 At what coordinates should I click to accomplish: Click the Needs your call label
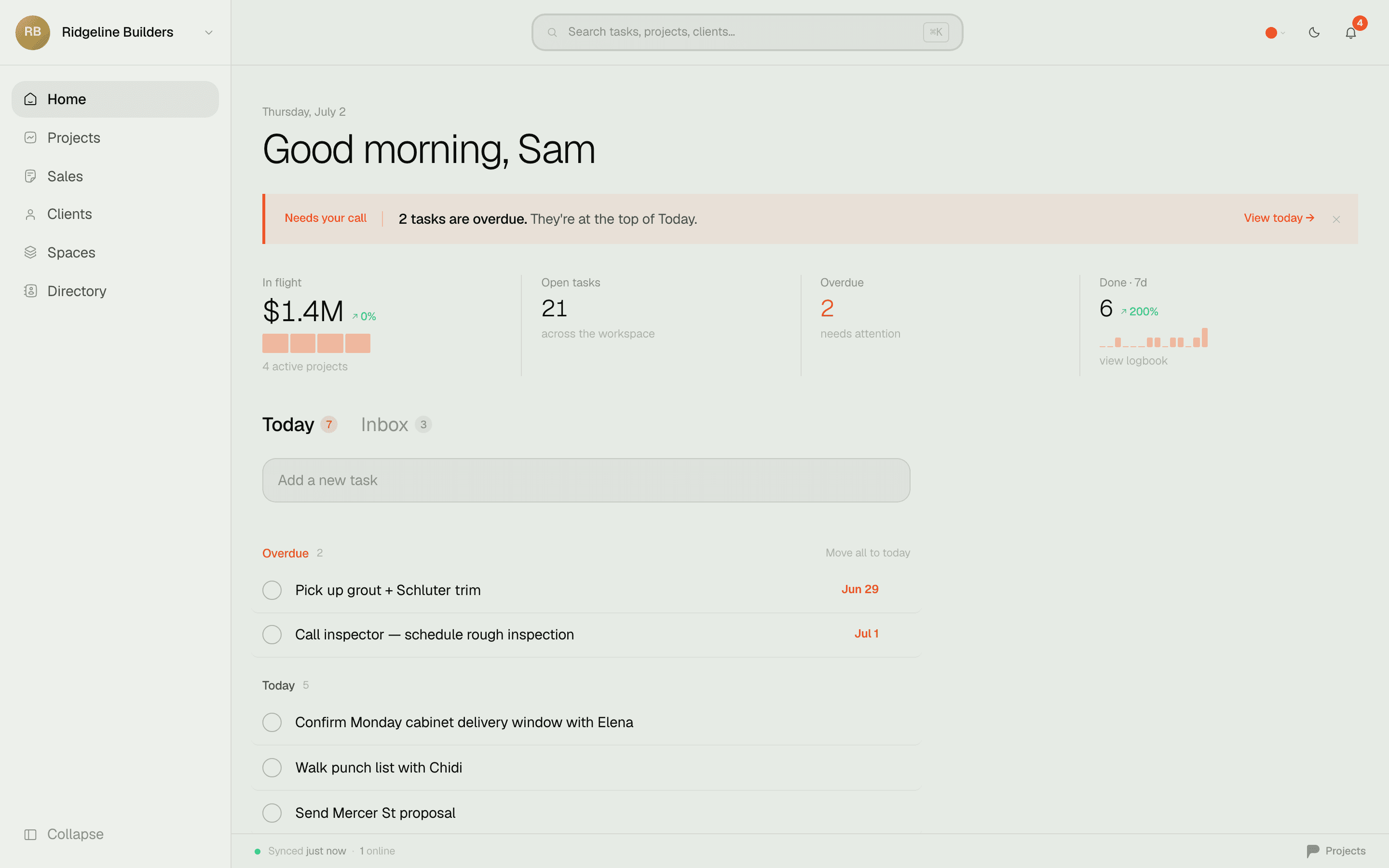click(326, 218)
